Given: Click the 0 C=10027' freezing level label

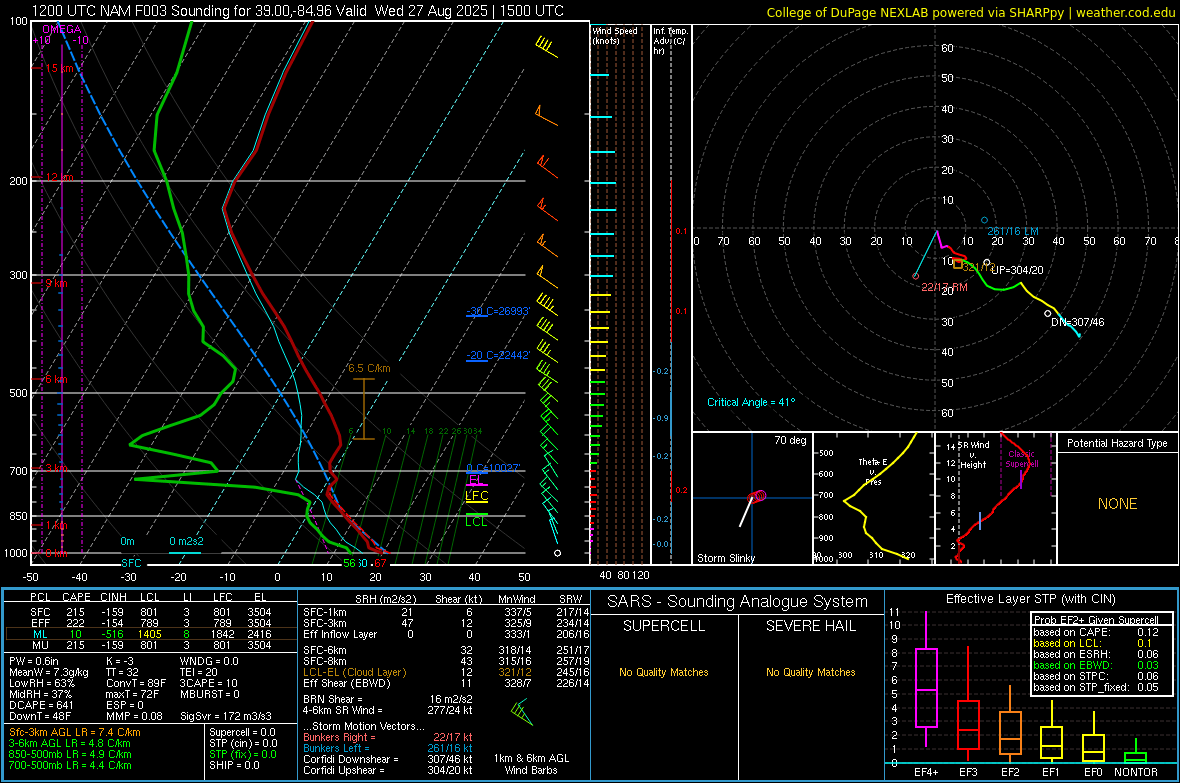Looking at the screenshot, I should click(x=494, y=468).
